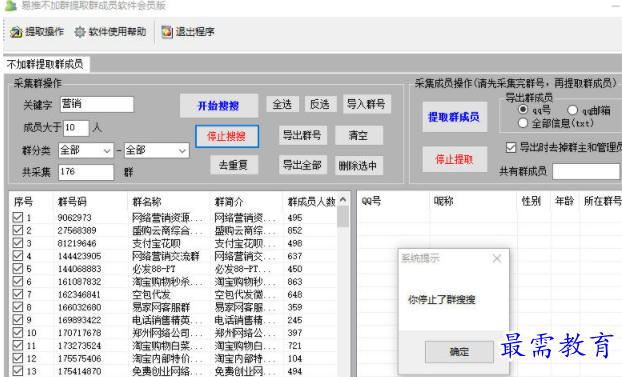Uncheck row 10 group 170717678
Viewport: 622px width, 377px height.
[x=18, y=332]
